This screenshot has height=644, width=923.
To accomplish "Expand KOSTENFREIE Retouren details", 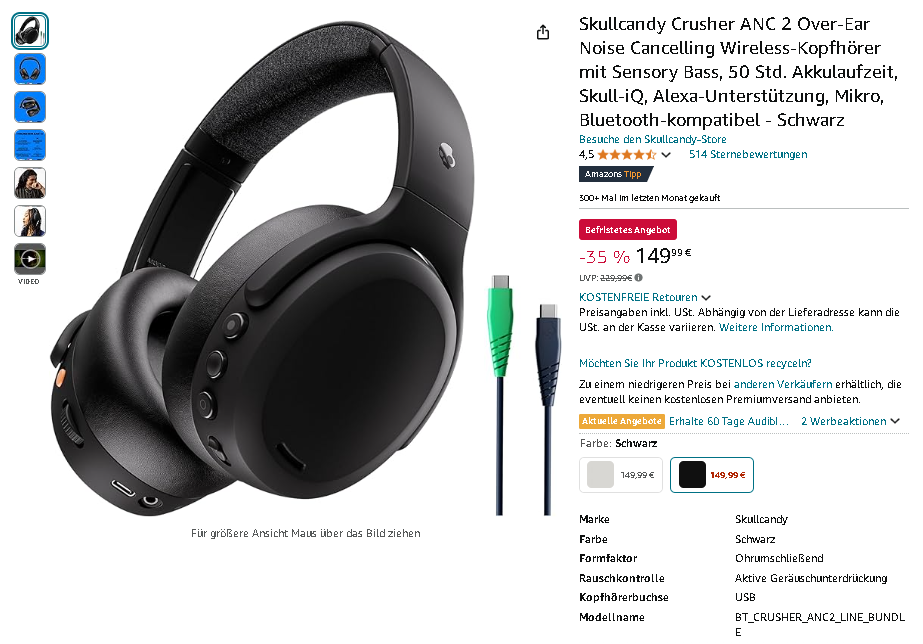I will (645, 297).
